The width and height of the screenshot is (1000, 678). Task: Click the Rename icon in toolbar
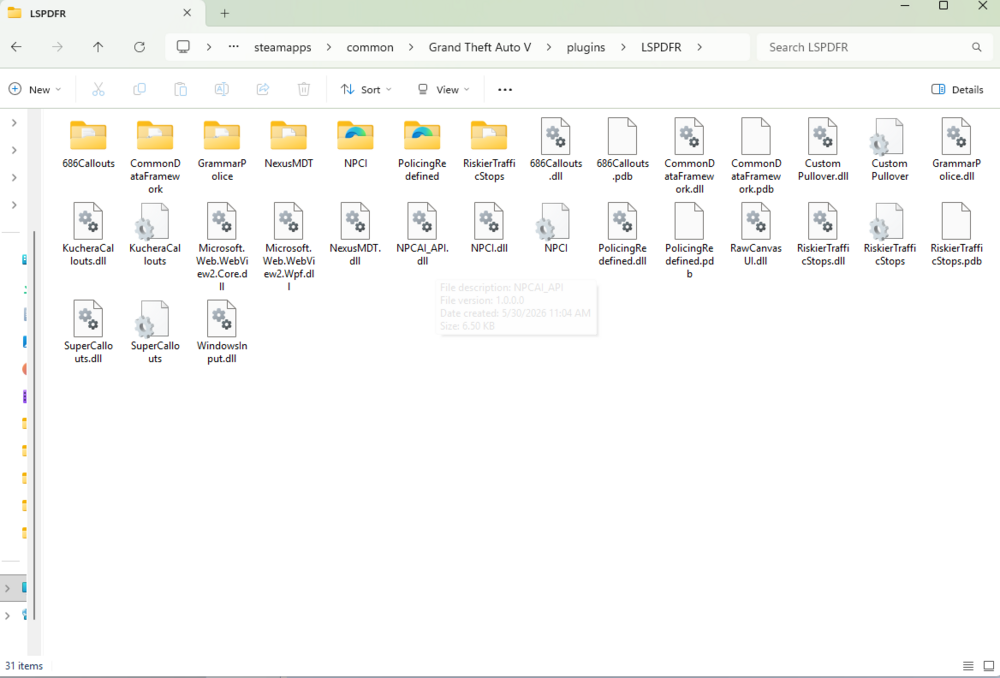tap(221, 89)
